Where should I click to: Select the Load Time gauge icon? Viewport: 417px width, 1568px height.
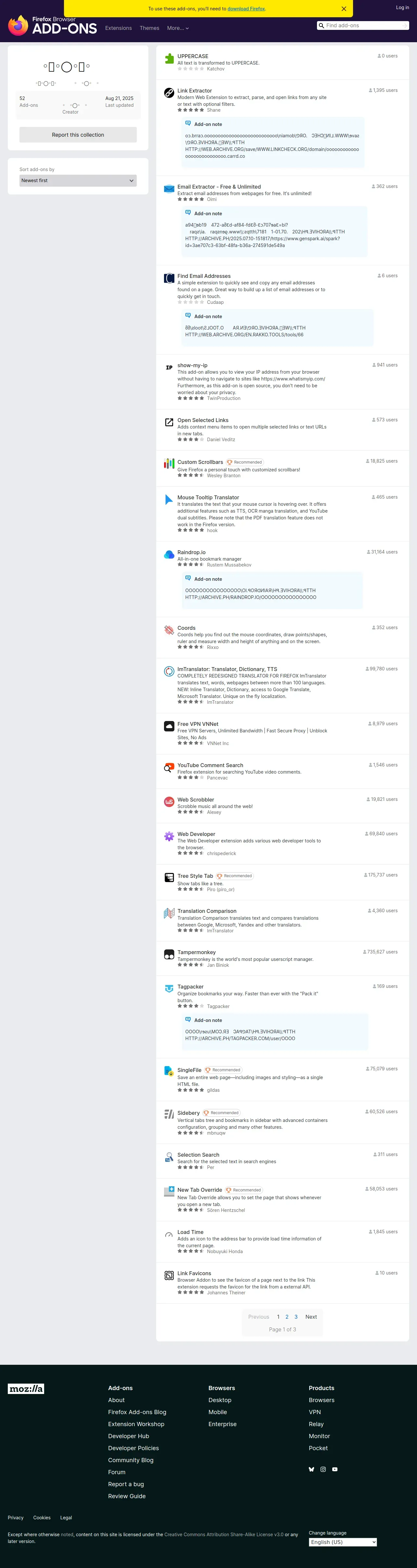169,1234
